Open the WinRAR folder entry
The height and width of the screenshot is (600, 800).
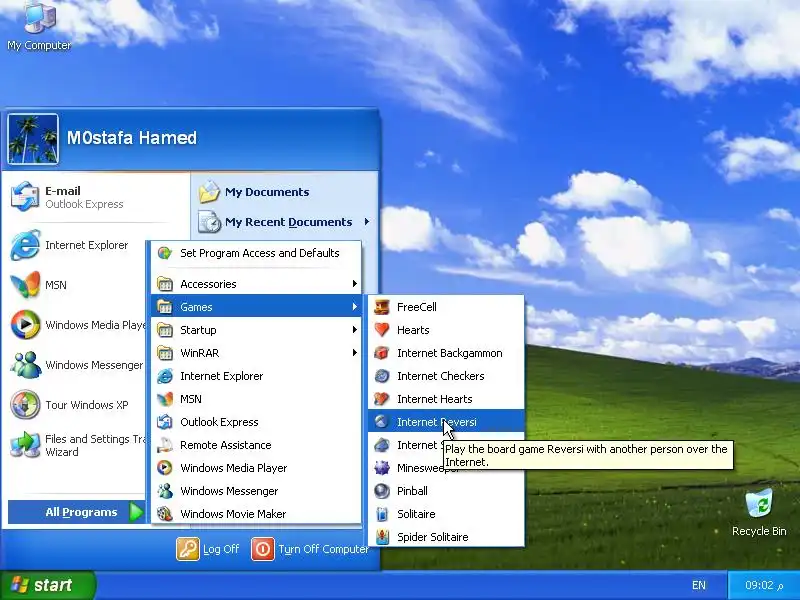(257, 353)
